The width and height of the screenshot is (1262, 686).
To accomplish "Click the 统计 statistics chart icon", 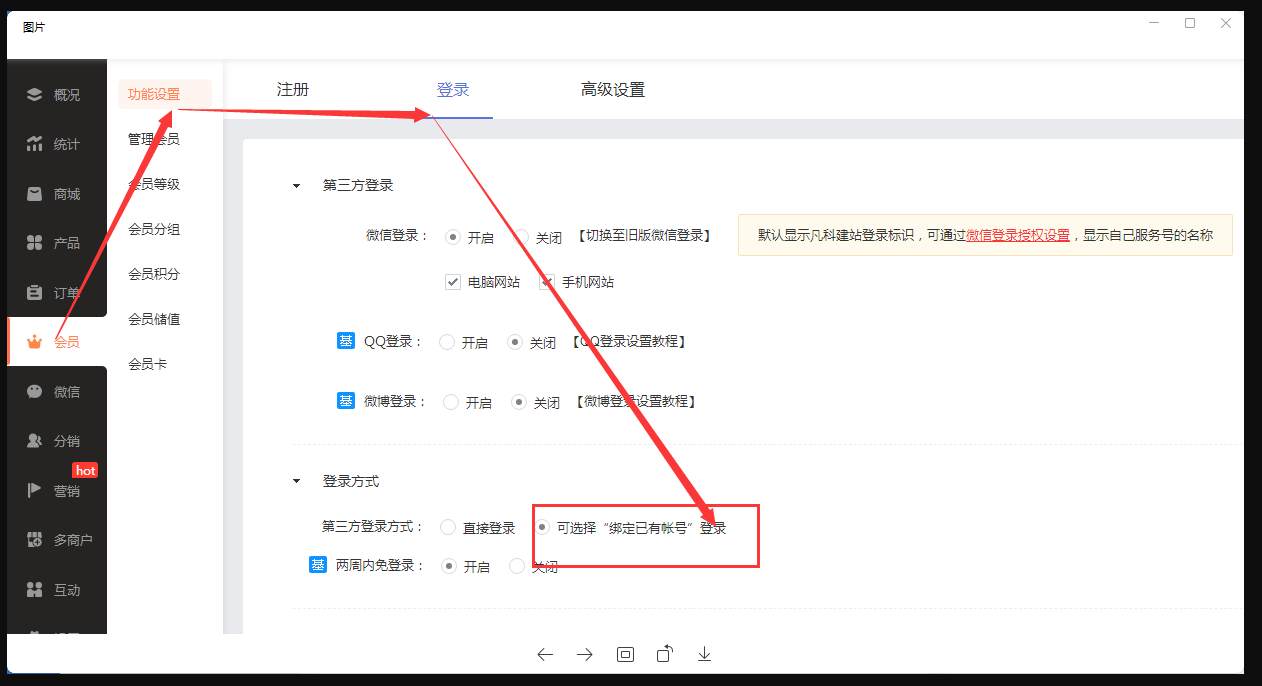I will [35, 144].
